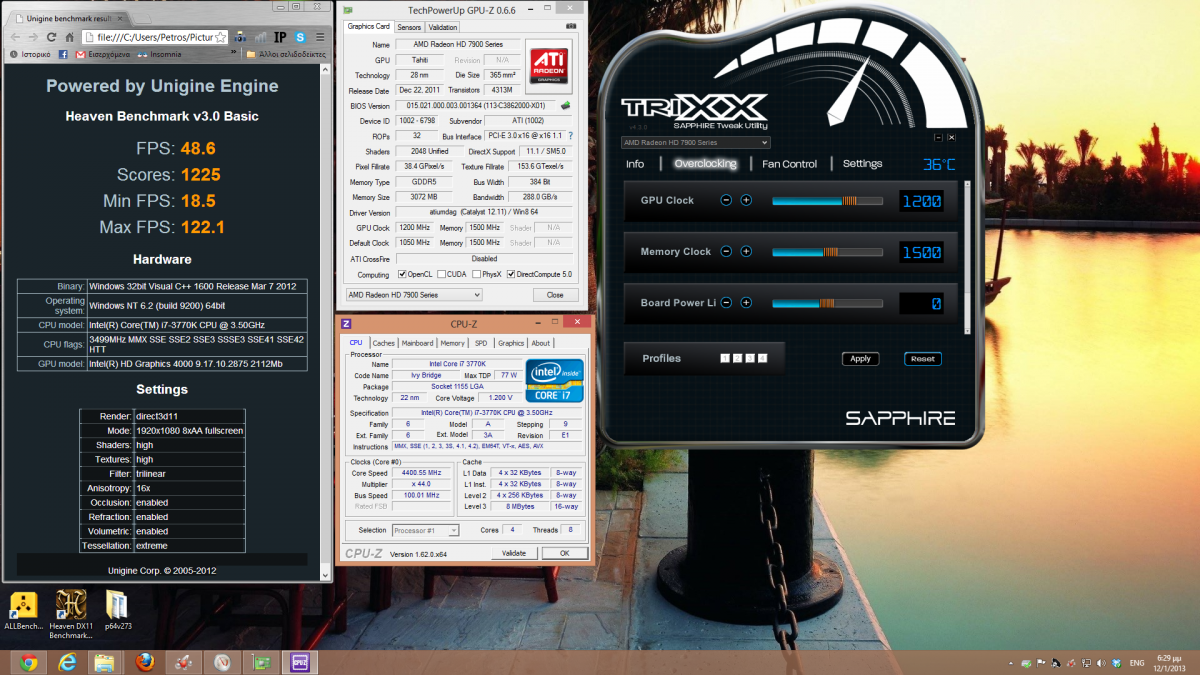The width and height of the screenshot is (1200, 675).
Task: Open the Memory tab in CPU-Z
Action: click(453, 343)
